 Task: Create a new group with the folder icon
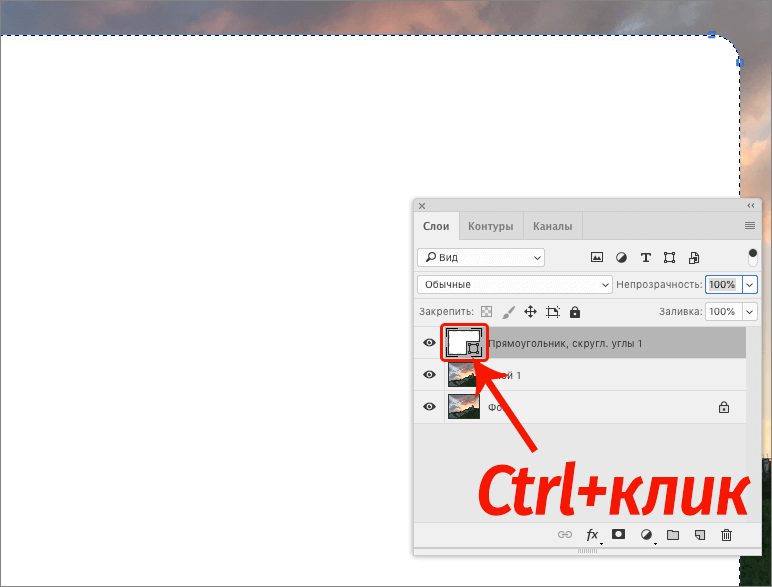(673, 535)
